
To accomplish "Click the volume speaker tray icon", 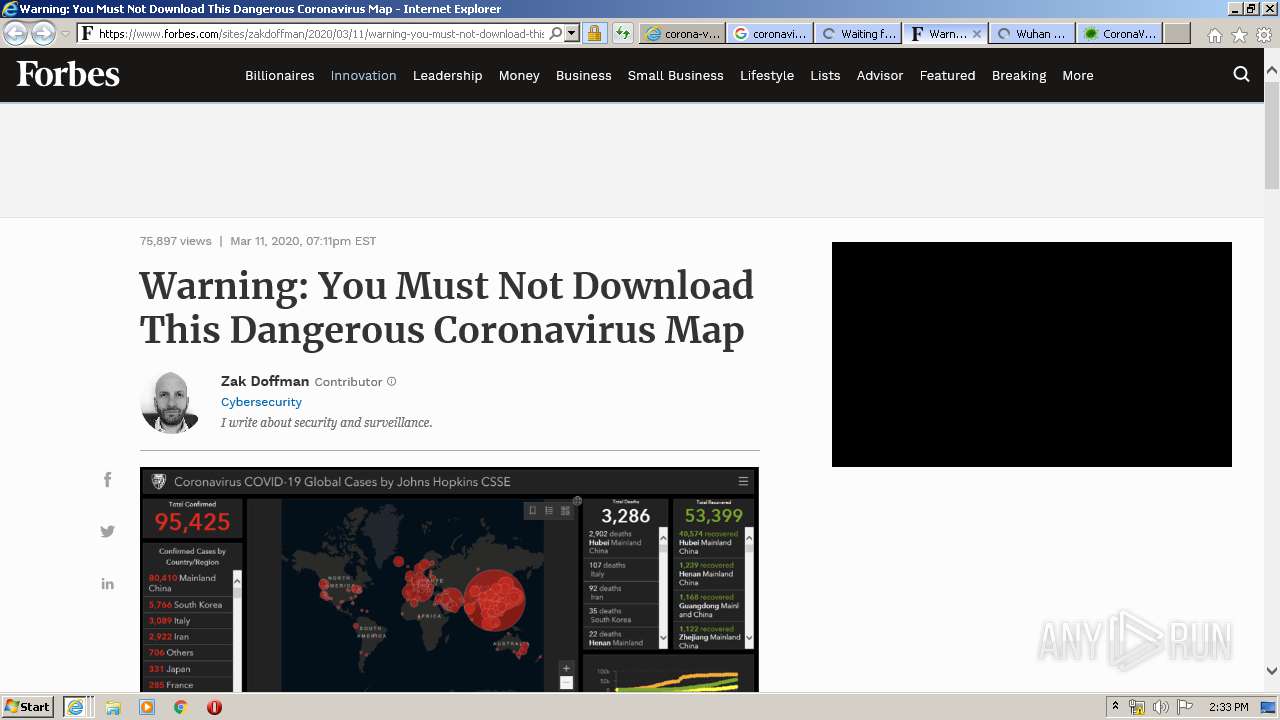I will point(1161,707).
